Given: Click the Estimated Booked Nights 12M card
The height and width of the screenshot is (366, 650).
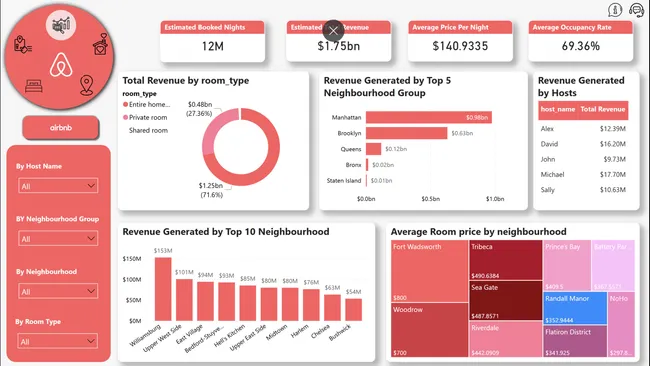Looking at the screenshot, I should click(x=212, y=41).
